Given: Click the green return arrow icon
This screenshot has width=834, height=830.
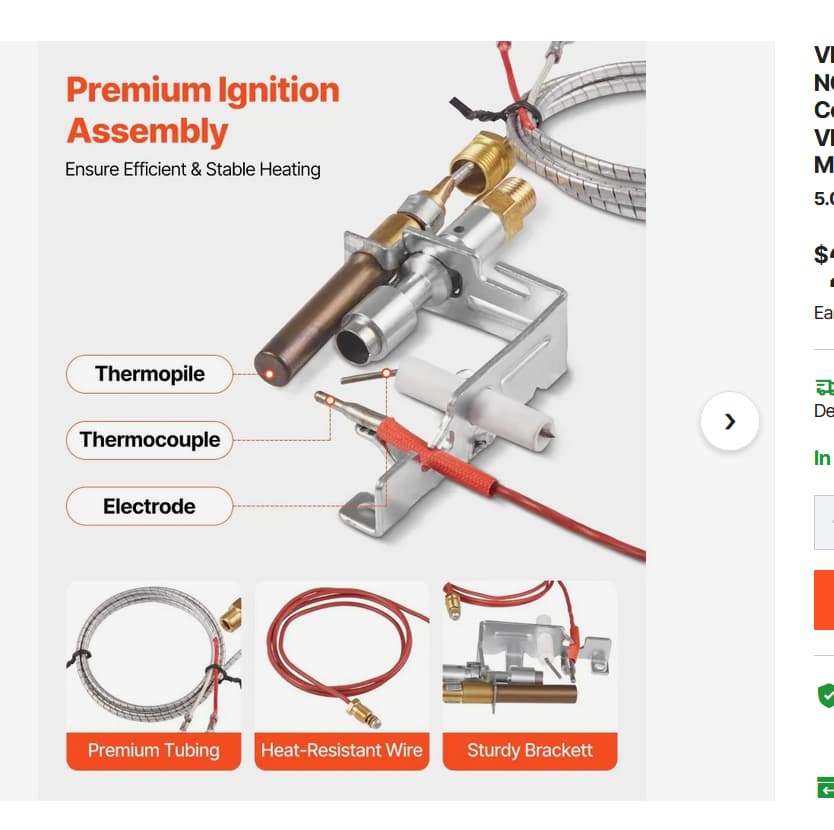Looking at the screenshot, I should 826,788.
